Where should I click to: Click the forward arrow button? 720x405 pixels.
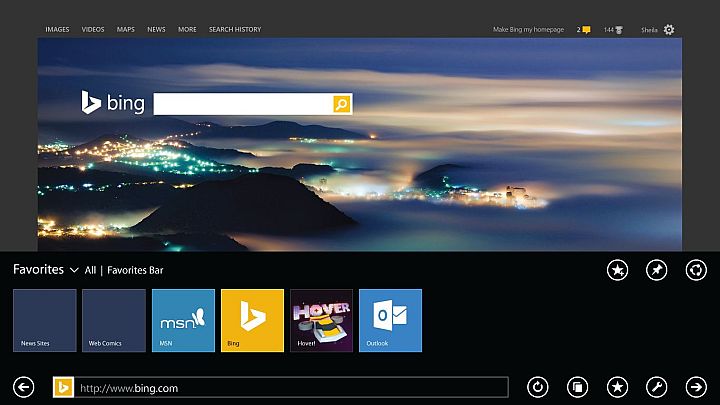pyautogui.click(x=696, y=387)
